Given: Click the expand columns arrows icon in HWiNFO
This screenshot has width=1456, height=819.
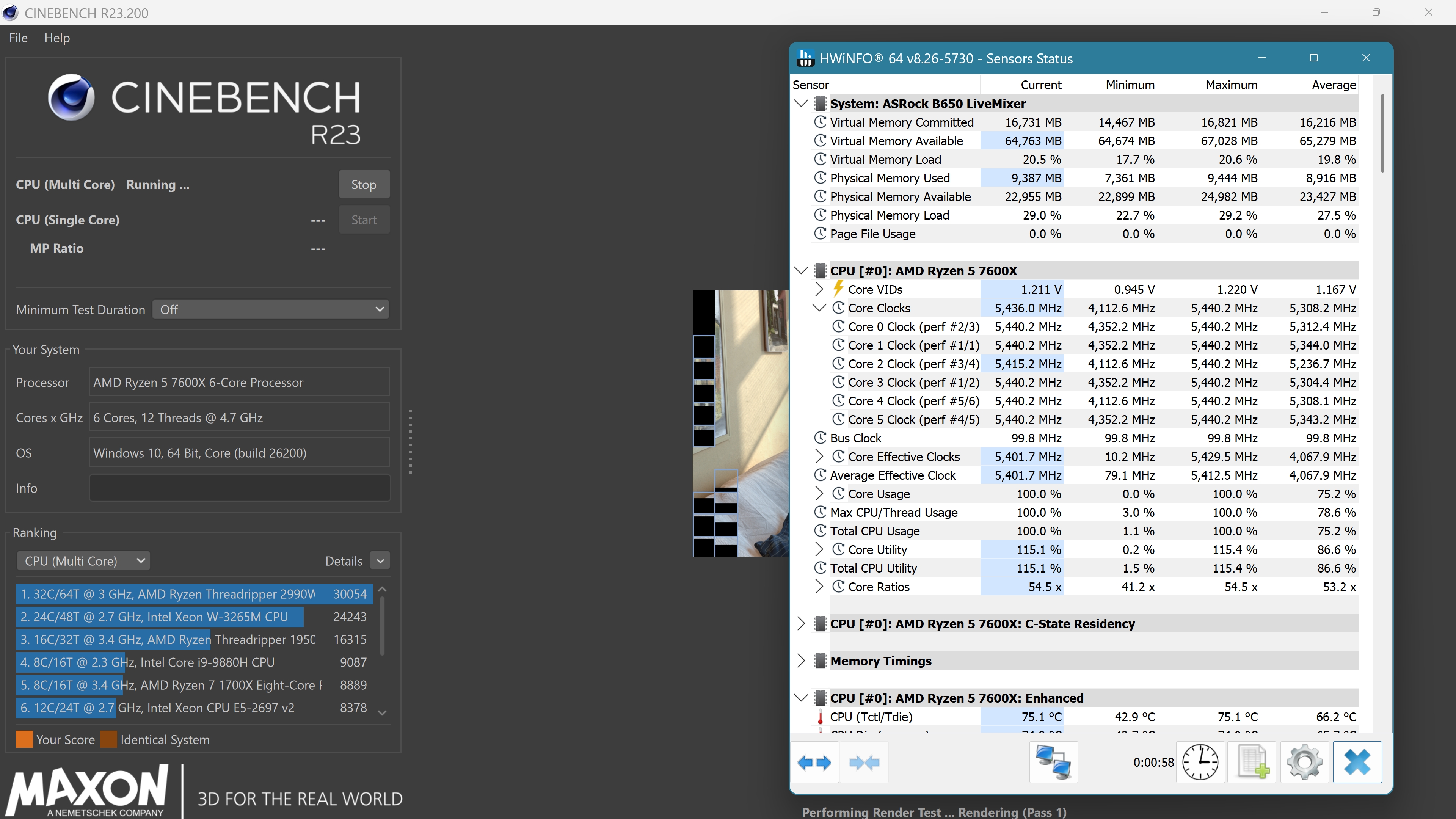Looking at the screenshot, I should [814, 763].
